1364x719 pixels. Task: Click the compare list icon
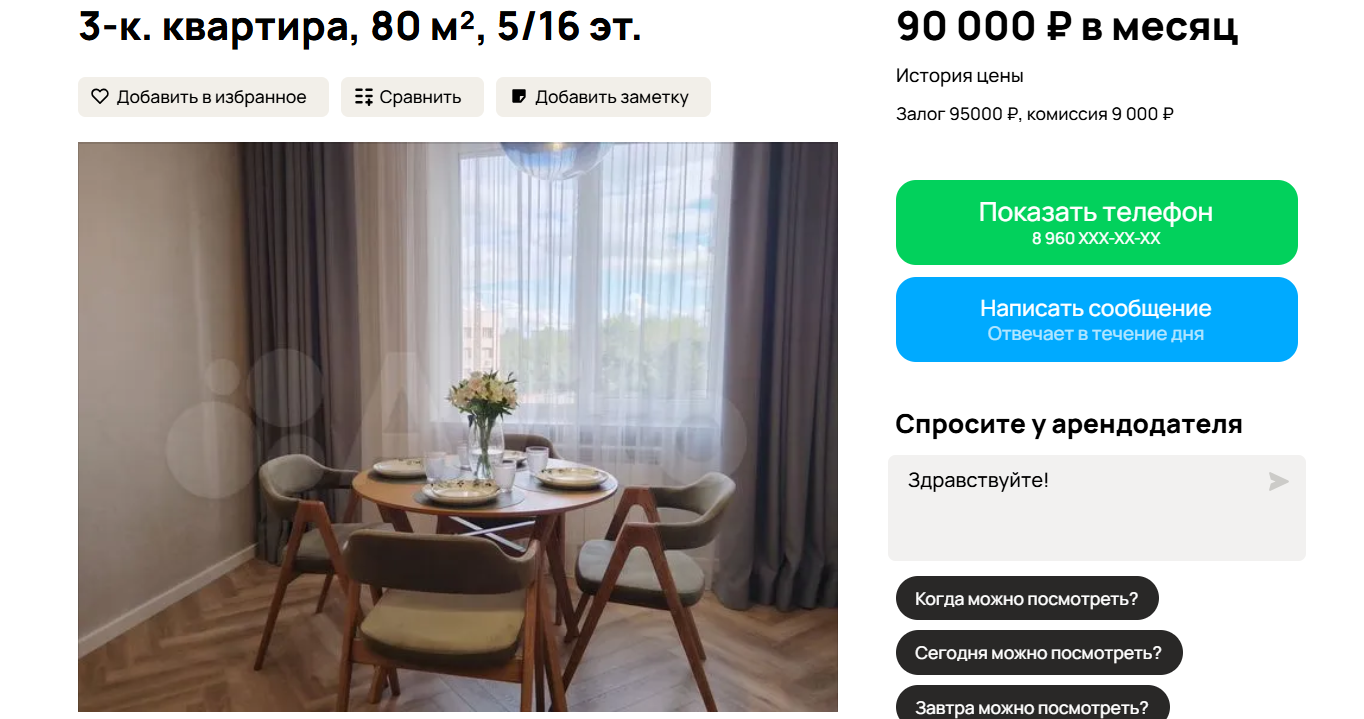click(363, 97)
